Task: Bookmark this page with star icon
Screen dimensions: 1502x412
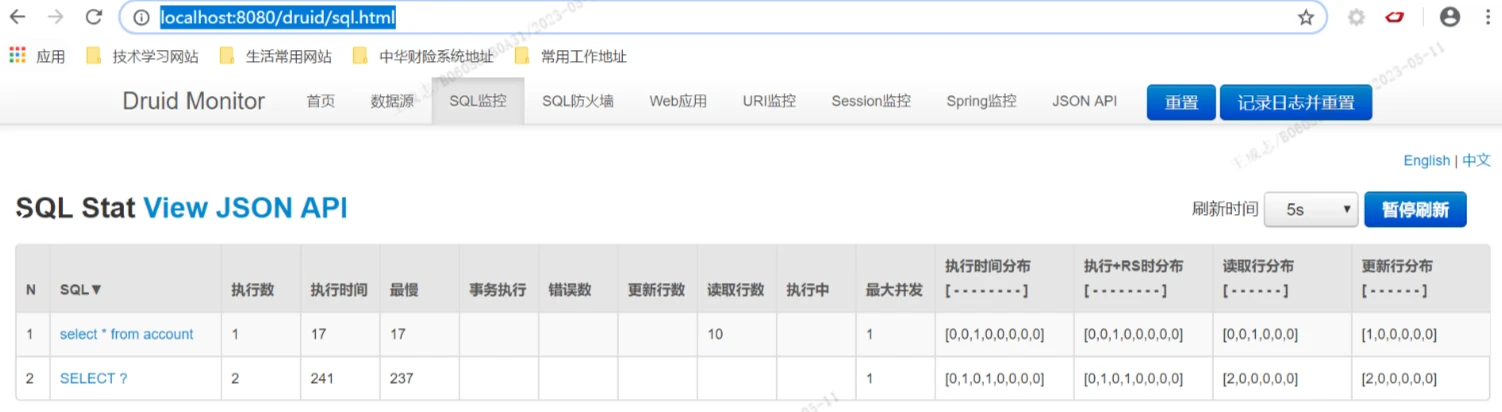Action: coord(1305,17)
